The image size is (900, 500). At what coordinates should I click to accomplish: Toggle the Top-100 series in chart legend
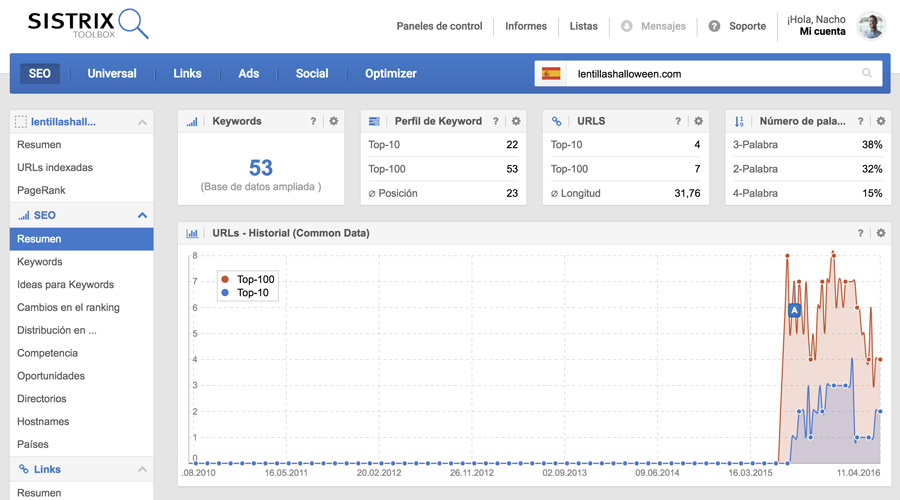(248, 279)
